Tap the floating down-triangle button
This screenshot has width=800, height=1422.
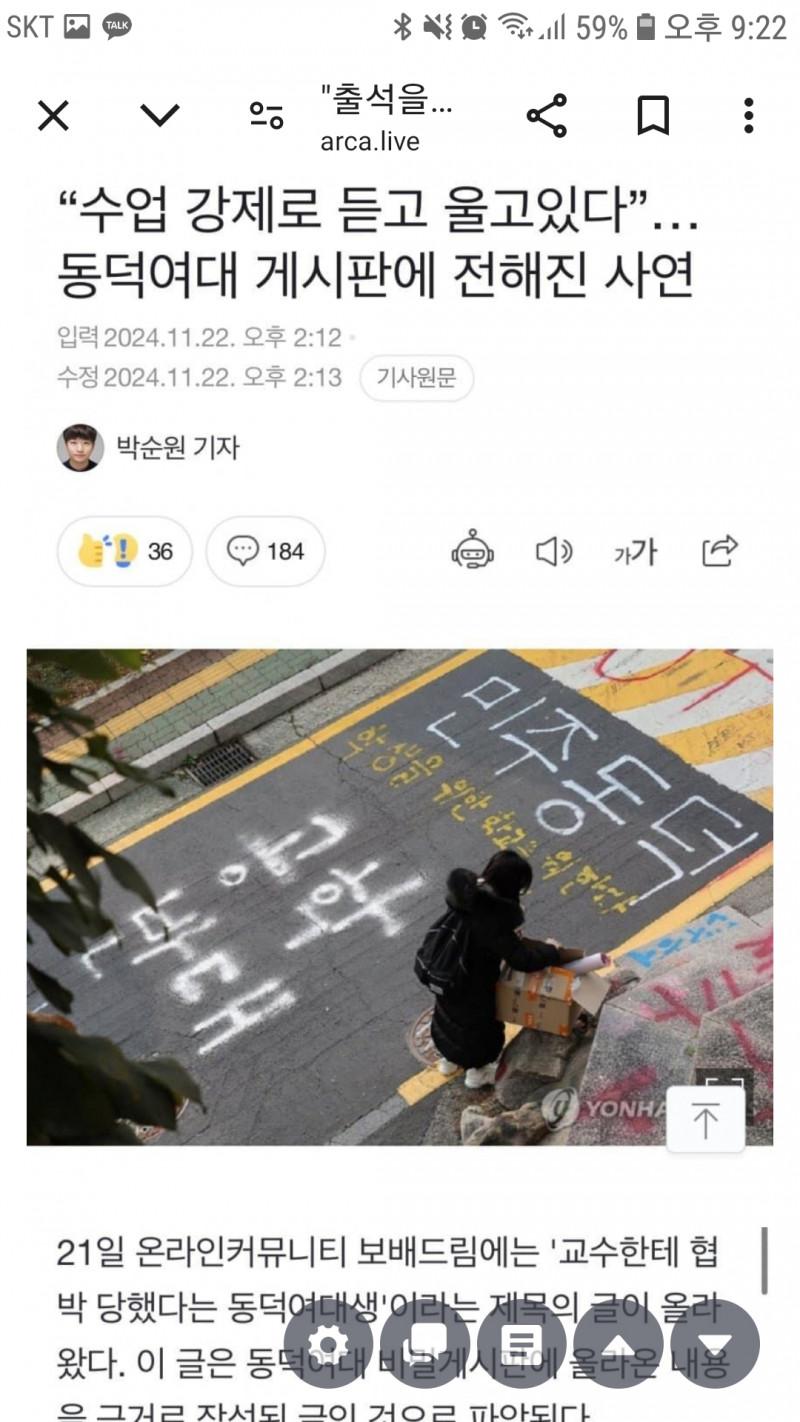(715, 1343)
